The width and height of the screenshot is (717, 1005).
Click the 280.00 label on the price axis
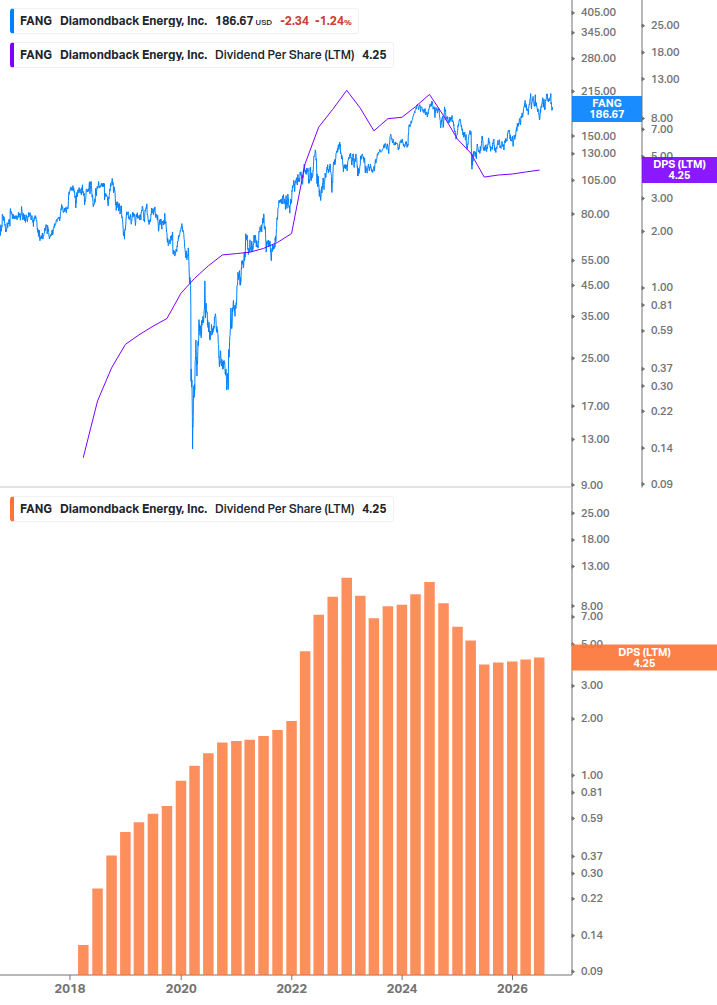[x=598, y=58]
